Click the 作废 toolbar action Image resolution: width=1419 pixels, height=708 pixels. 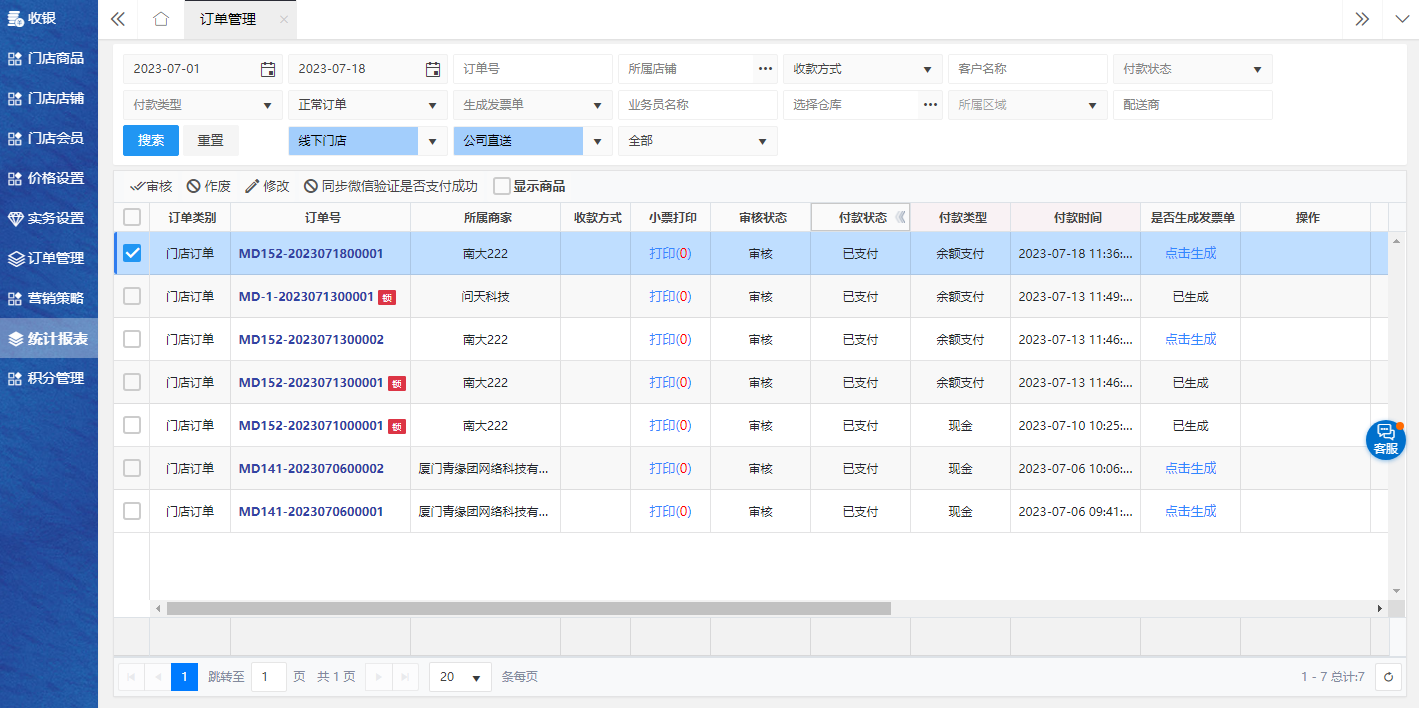(209, 186)
